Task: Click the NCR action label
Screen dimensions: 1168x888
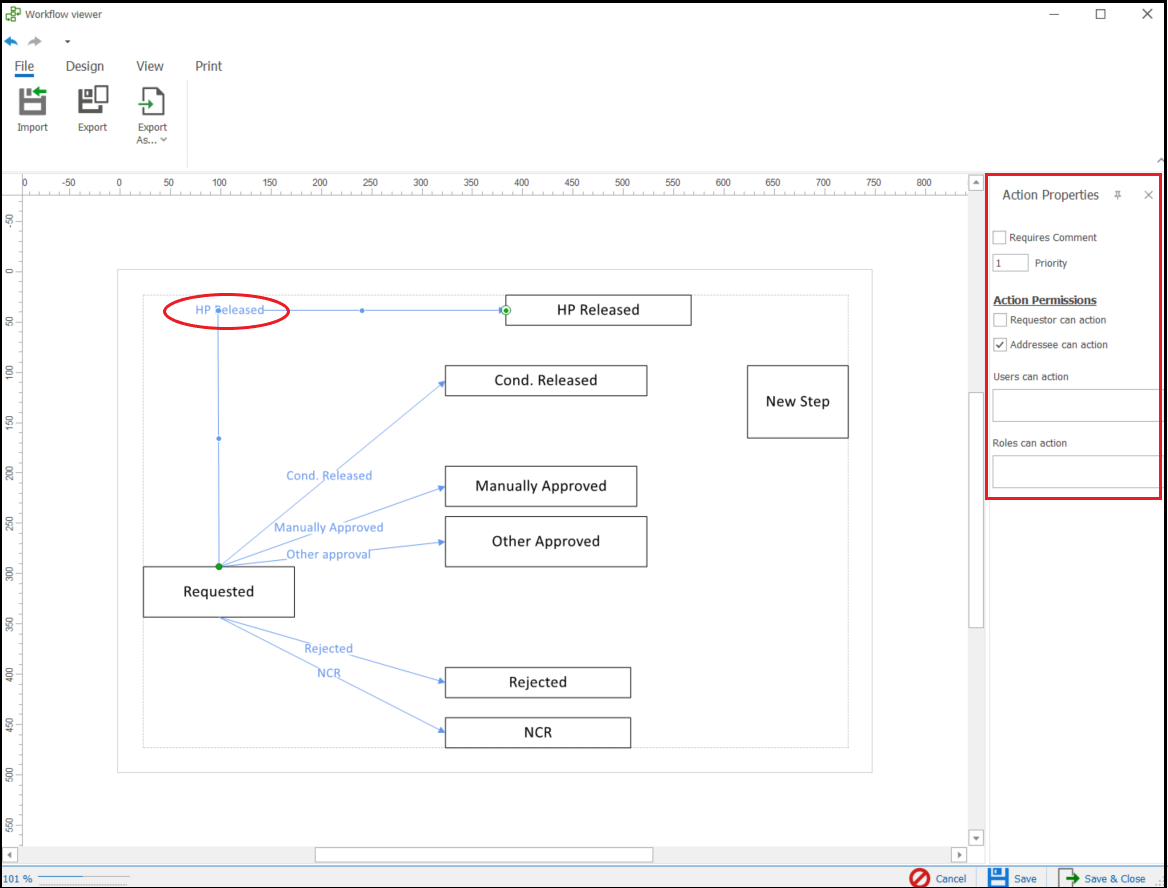Action: coord(328,673)
